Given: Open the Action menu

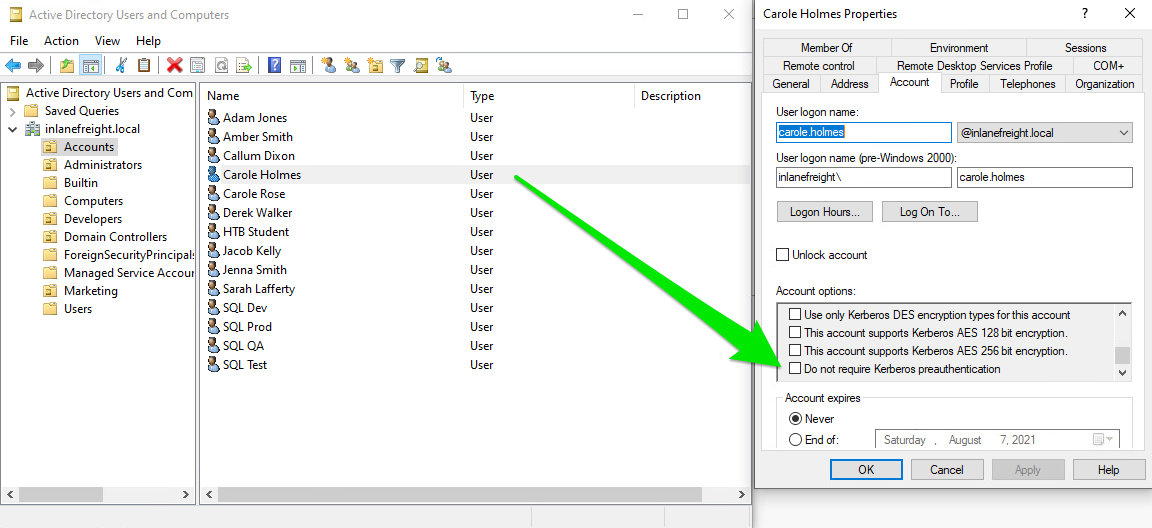Looking at the screenshot, I should pos(61,41).
